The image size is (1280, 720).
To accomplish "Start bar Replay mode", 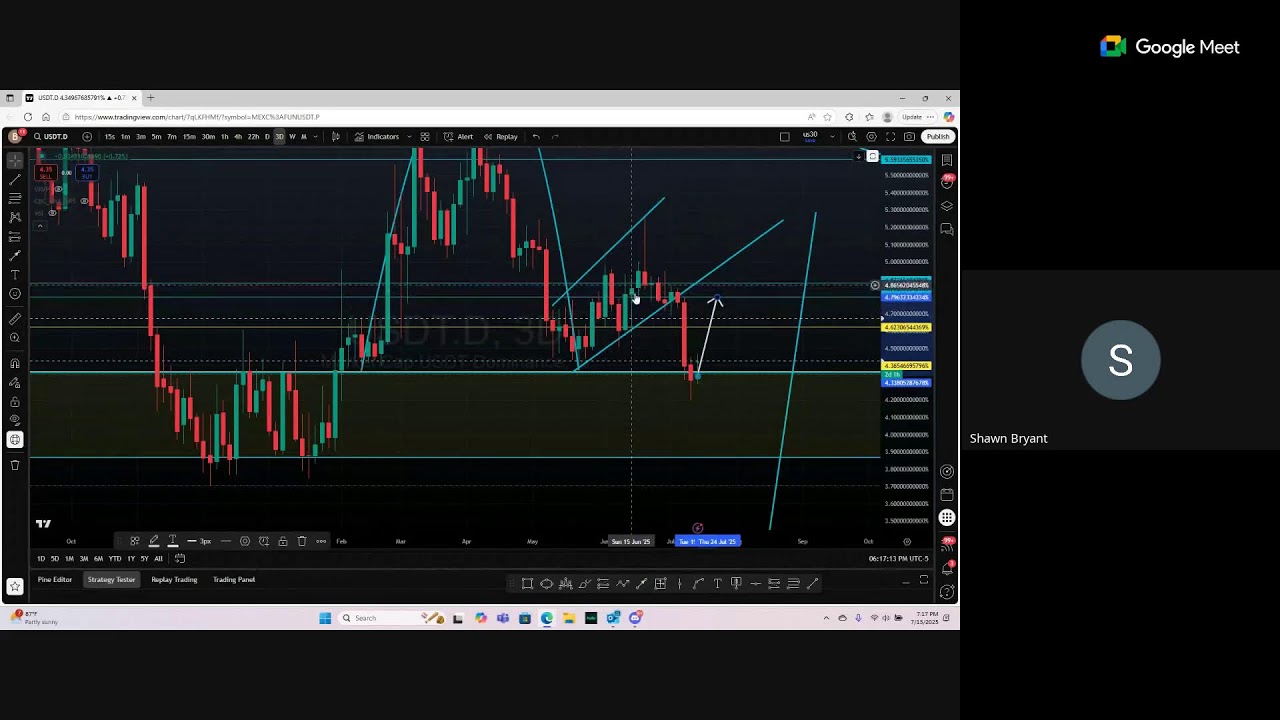I will (500, 137).
